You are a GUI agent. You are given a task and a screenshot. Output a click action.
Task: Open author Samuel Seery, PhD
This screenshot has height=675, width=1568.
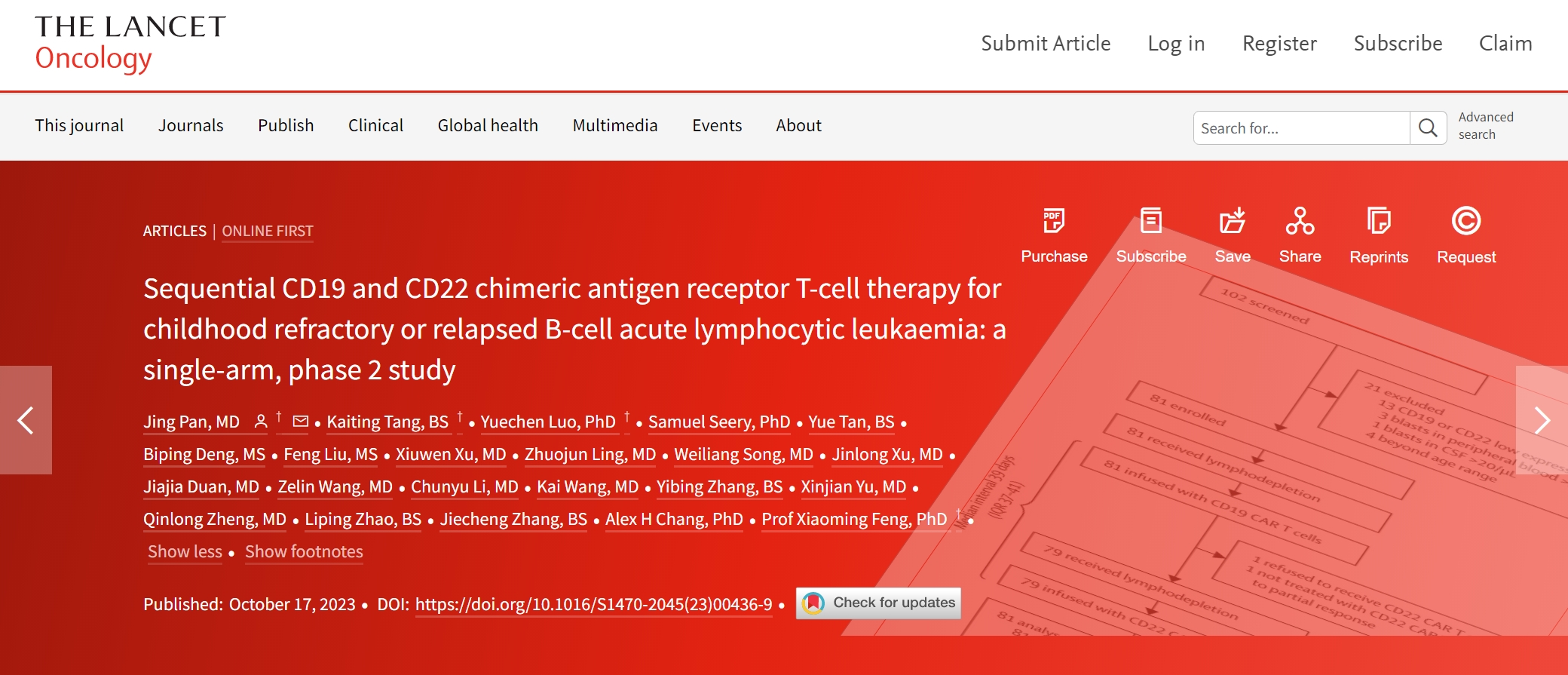click(x=719, y=422)
